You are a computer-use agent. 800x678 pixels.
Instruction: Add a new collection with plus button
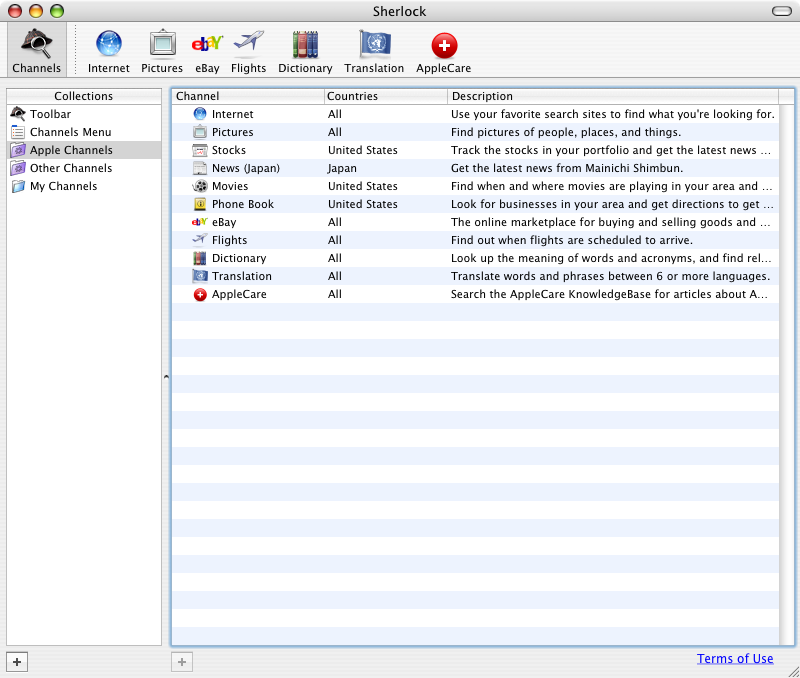click(x=17, y=662)
